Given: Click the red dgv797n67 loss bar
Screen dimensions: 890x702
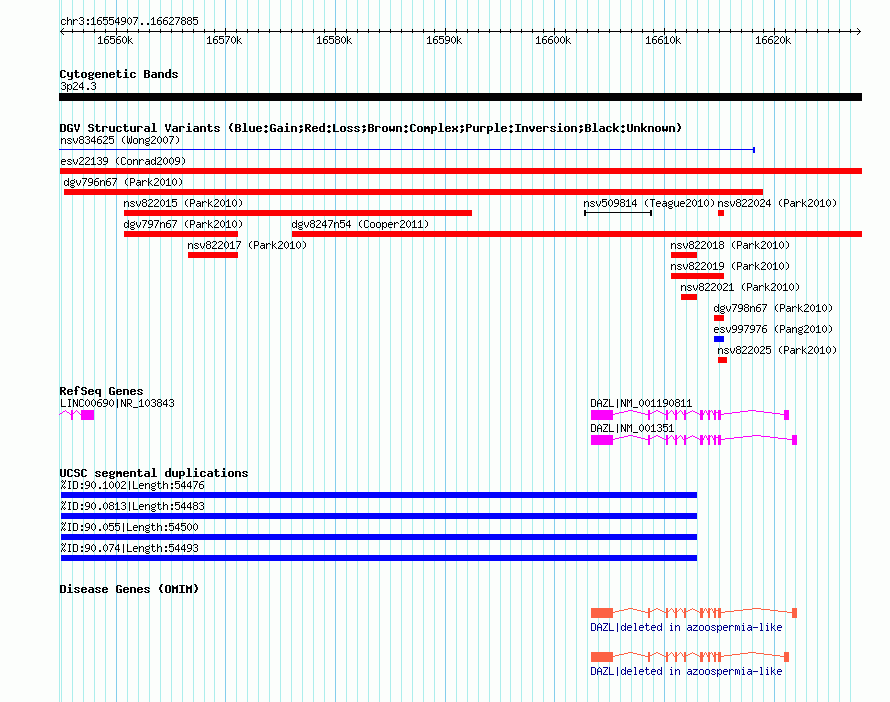Looking at the screenshot, I should [x=181, y=234].
